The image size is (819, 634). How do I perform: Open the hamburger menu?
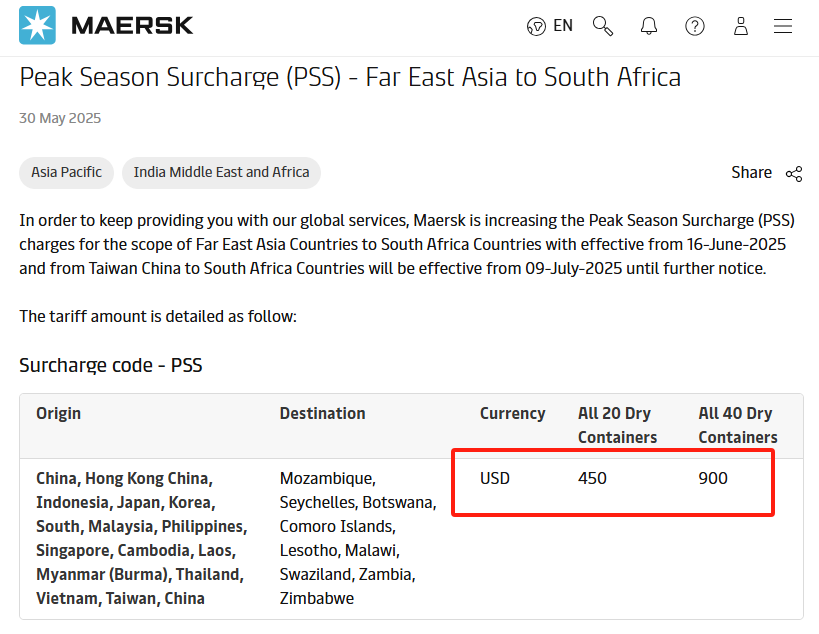tap(783, 26)
